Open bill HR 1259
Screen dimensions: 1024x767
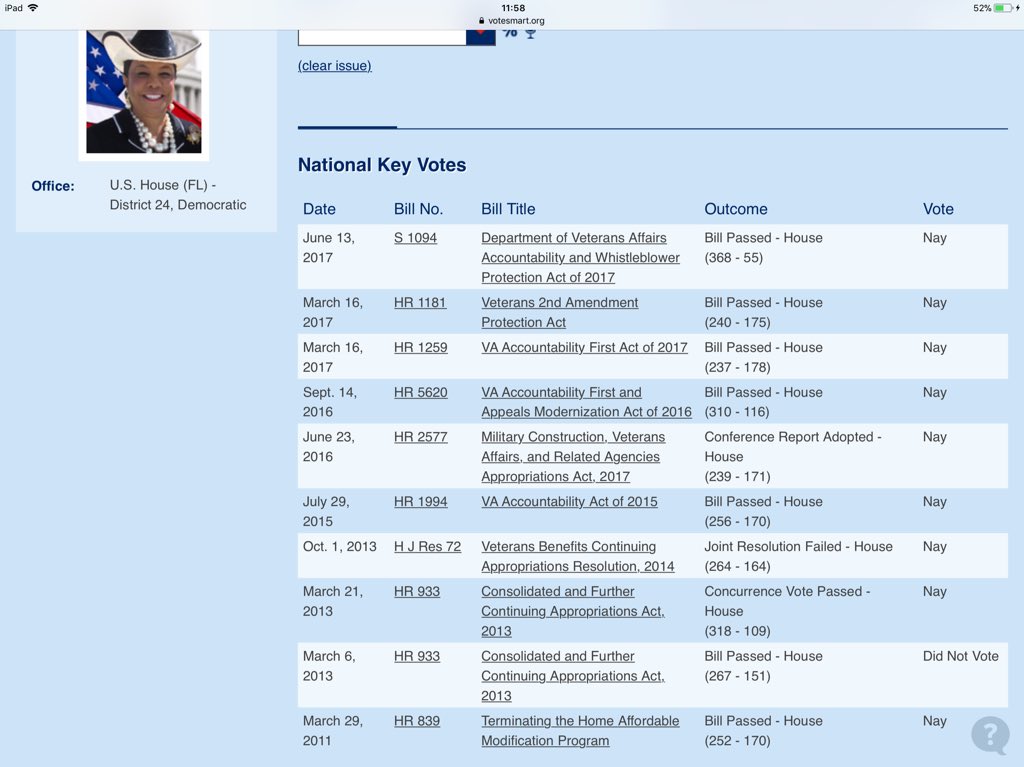tap(421, 348)
